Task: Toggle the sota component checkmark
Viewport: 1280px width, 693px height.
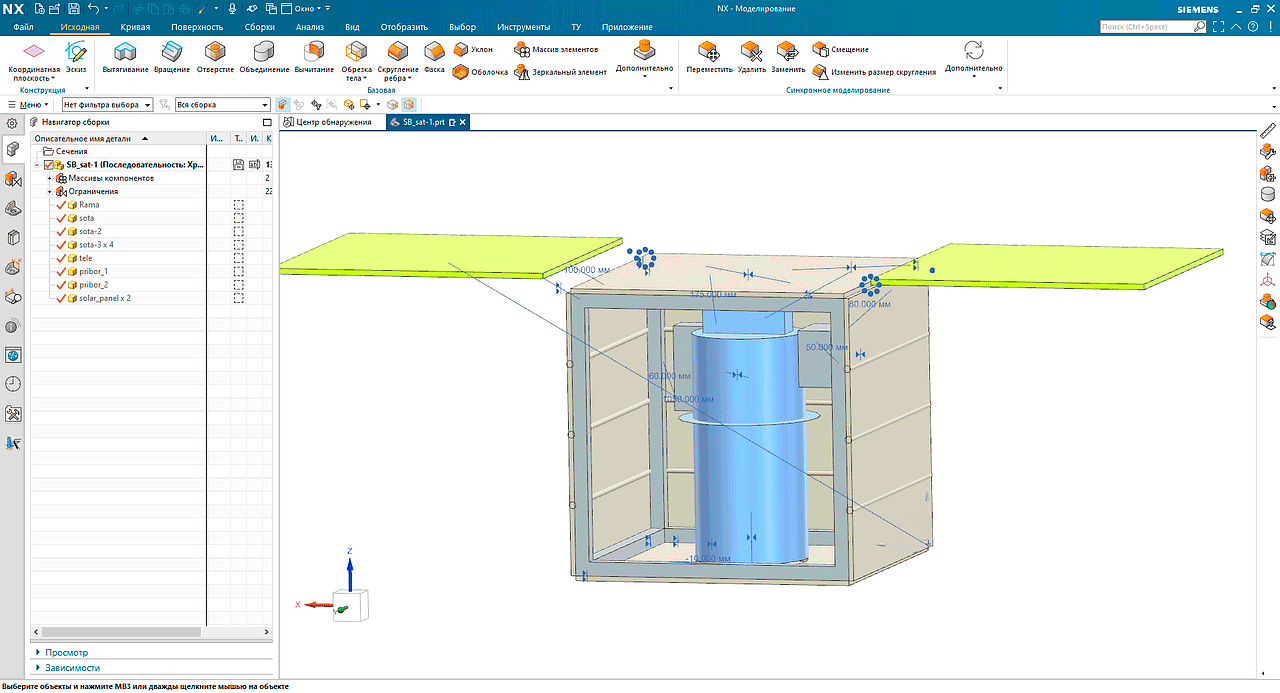Action: pos(61,218)
